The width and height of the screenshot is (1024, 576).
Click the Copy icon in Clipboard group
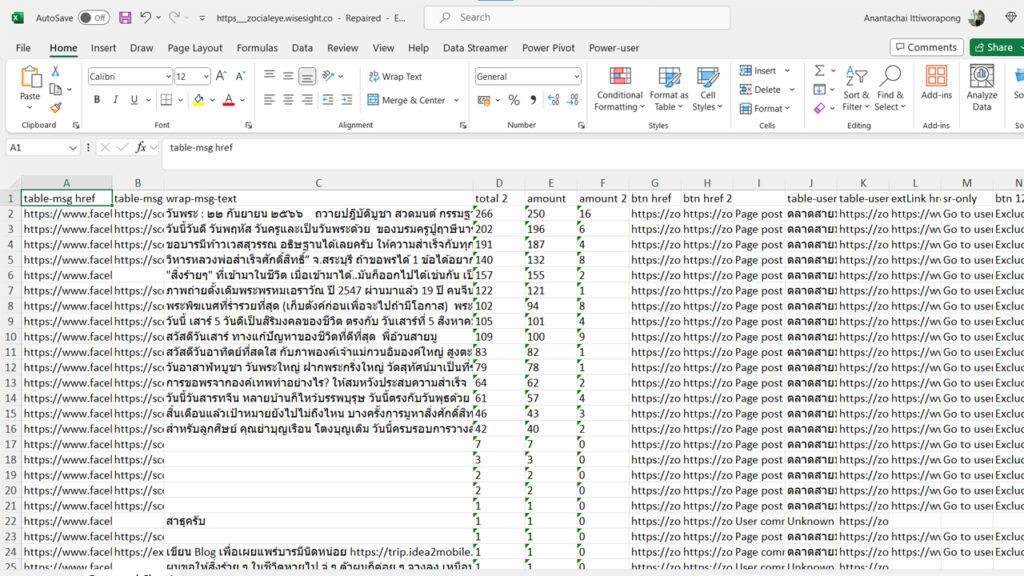pyautogui.click(x=56, y=89)
